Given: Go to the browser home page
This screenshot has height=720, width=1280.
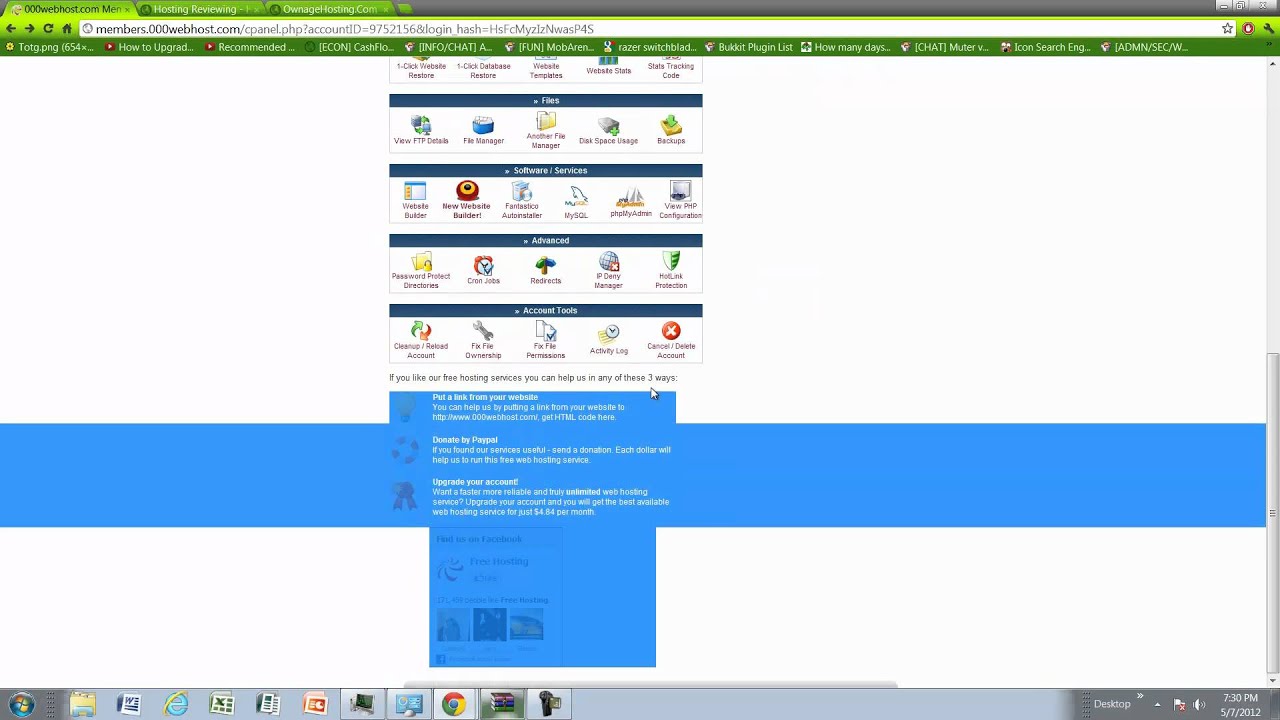Looking at the screenshot, I should 67,29.
